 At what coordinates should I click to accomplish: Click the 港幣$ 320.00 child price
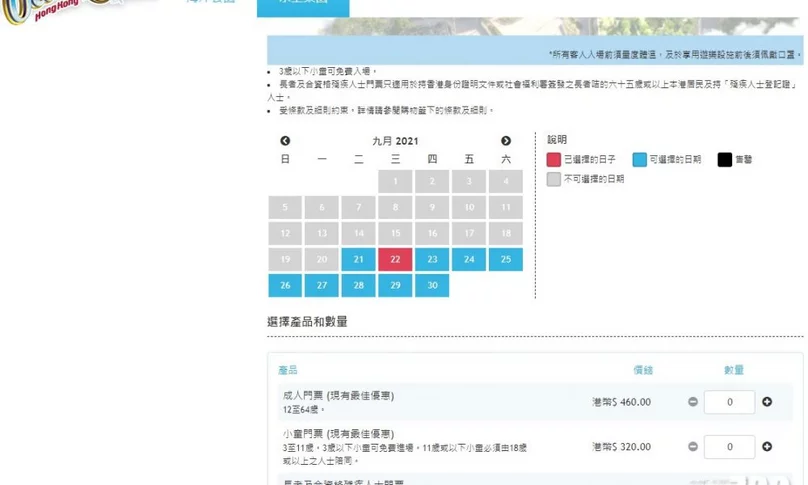[621, 447]
